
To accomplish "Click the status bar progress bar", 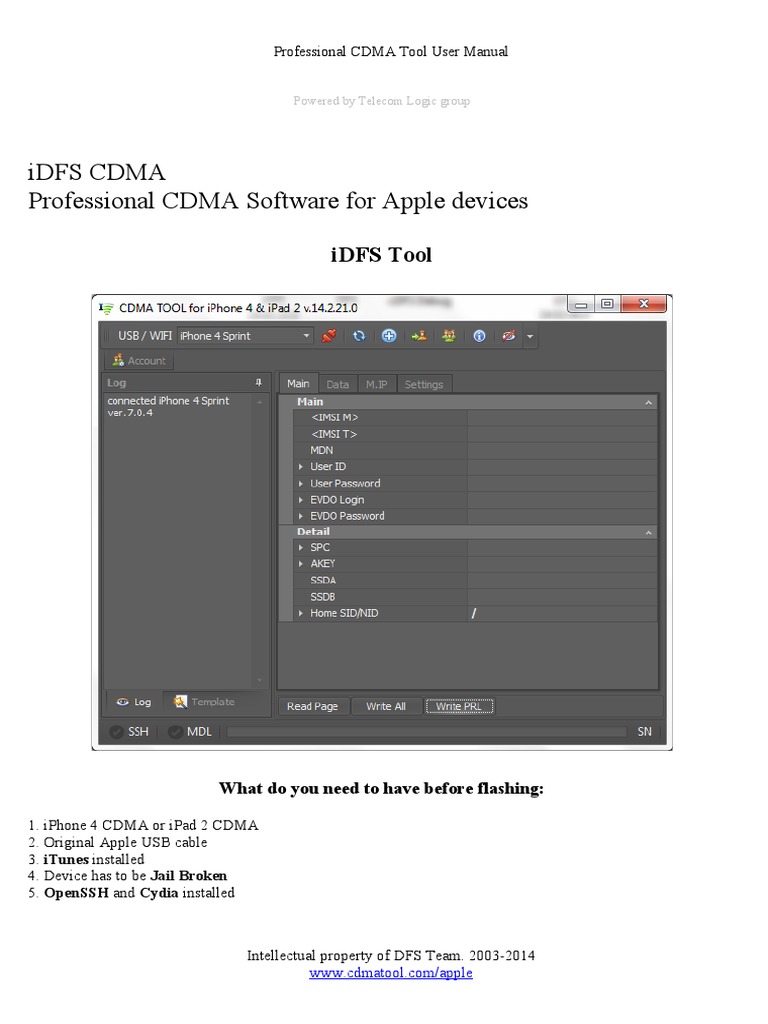I will point(426,732).
